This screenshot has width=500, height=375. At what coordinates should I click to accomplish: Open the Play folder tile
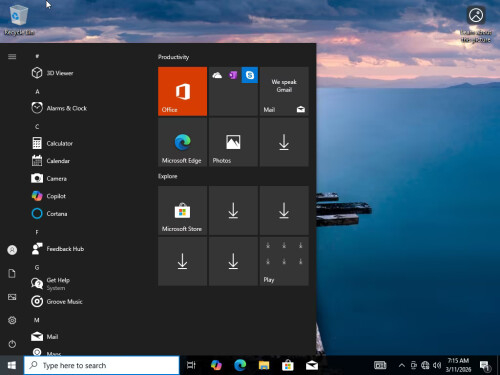click(x=284, y=261)
